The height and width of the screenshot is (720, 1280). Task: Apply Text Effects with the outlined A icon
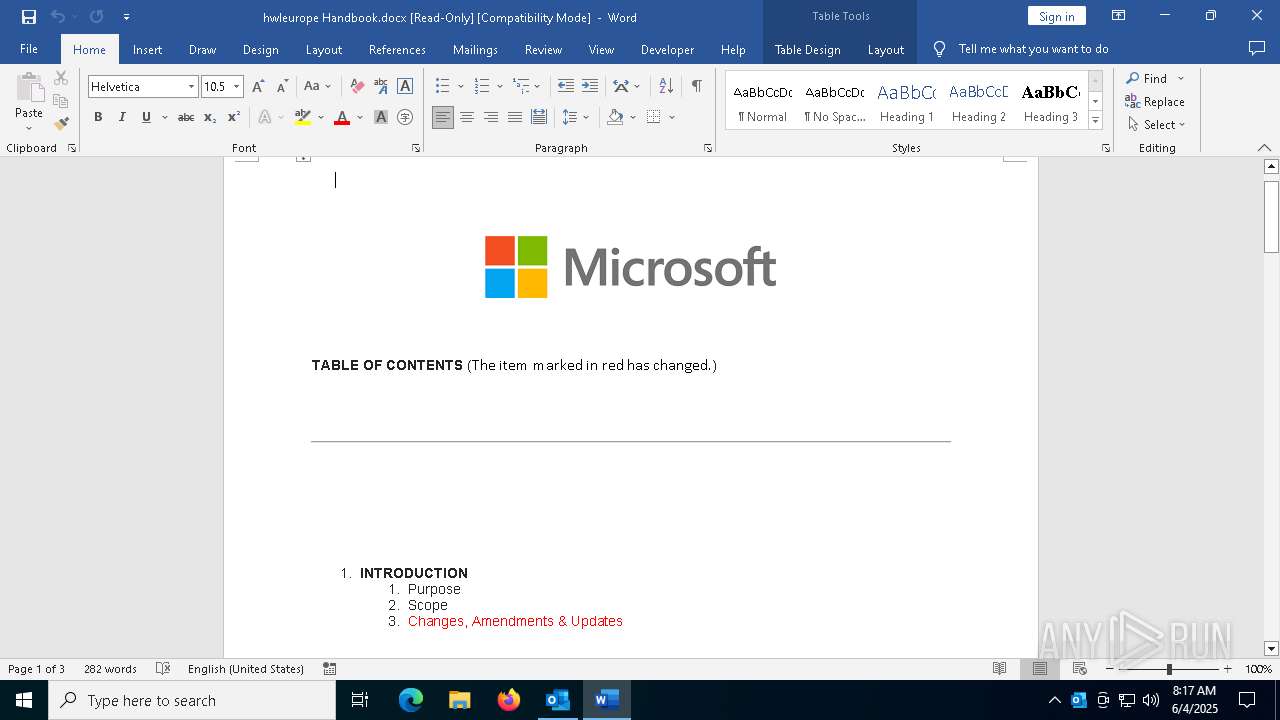pos(265,117)
